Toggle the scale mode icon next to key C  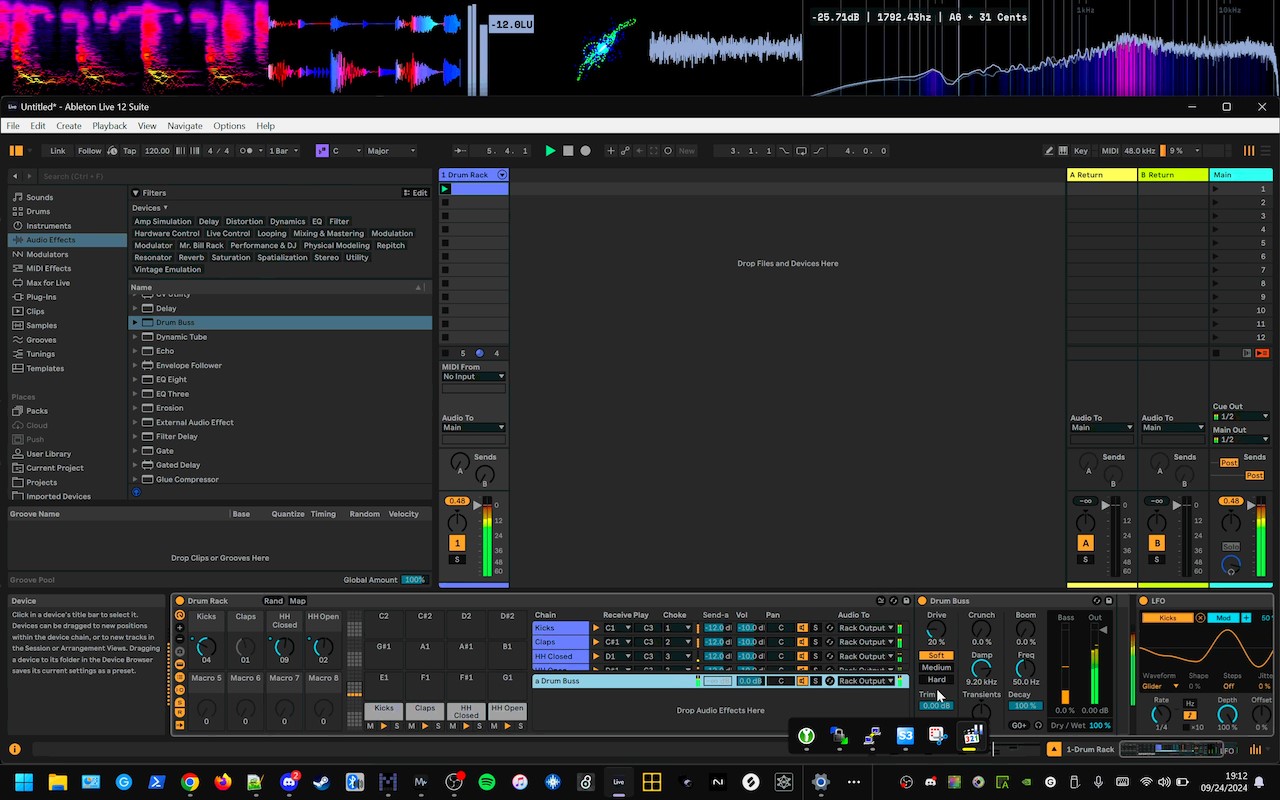322,151
